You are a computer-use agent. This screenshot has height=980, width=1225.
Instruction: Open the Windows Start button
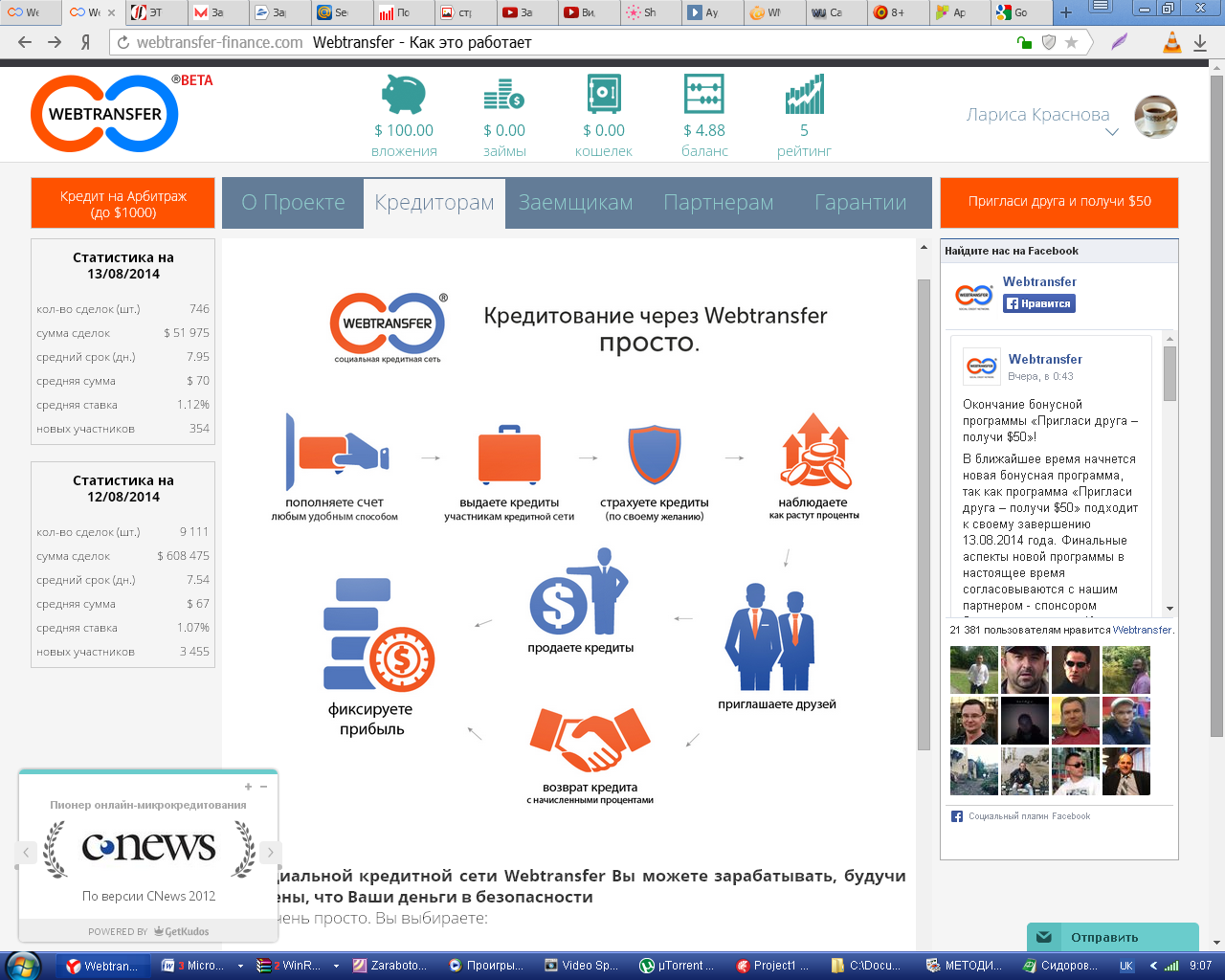(x=22, y=966)
